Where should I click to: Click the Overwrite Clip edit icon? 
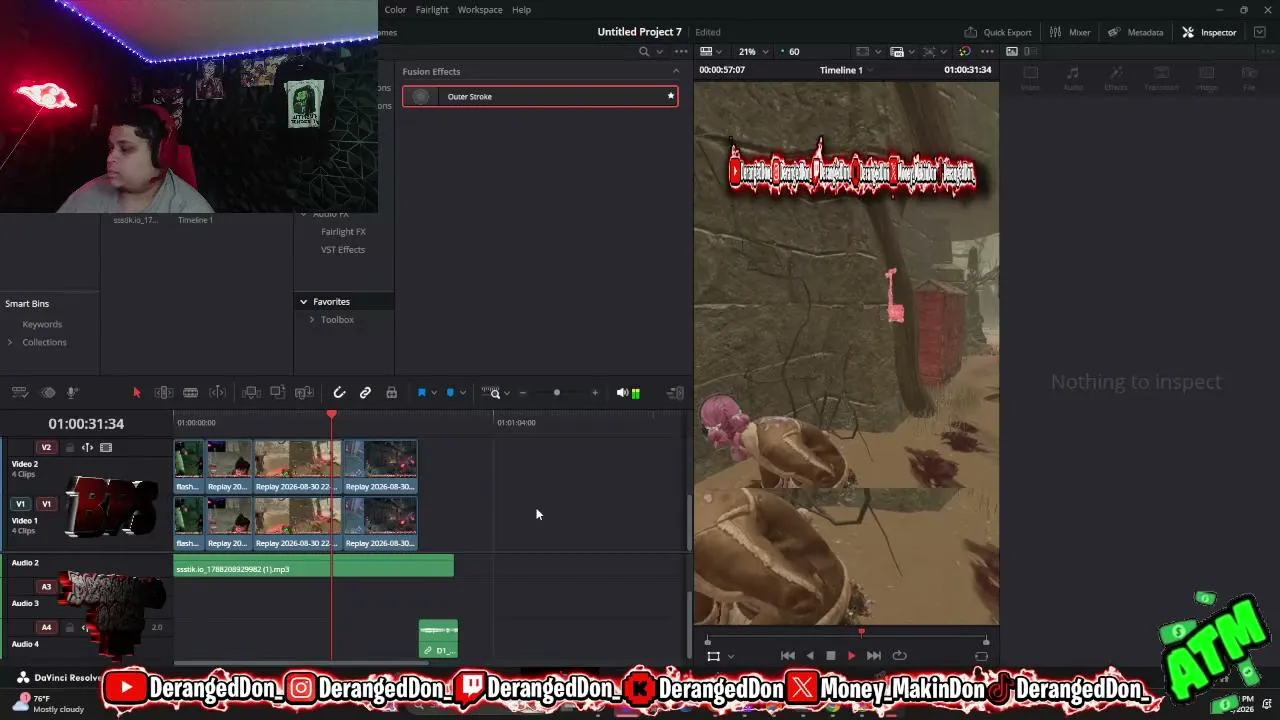pyautogui.click(x=278, y=393)
